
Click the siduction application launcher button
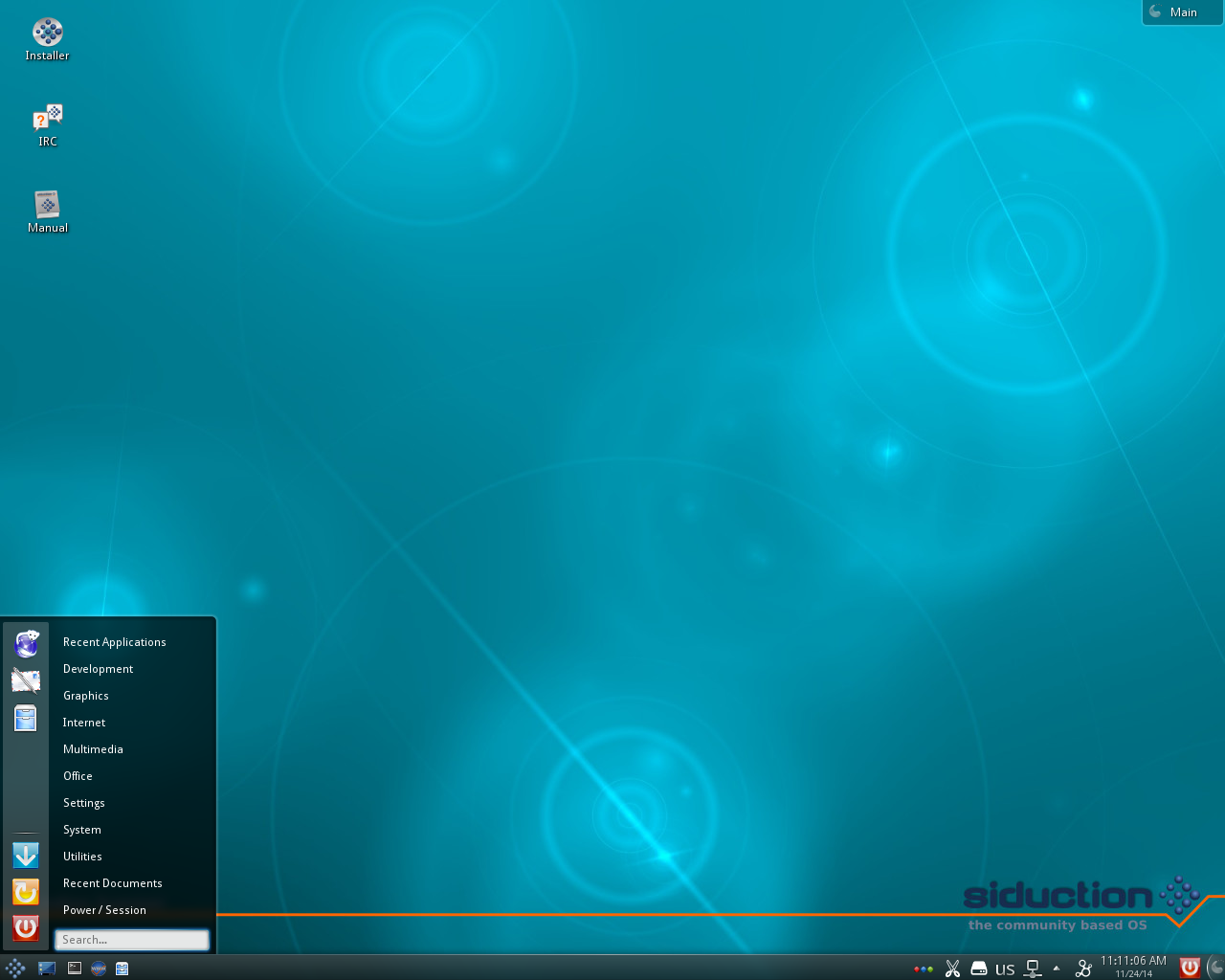[x=14, y=968]
